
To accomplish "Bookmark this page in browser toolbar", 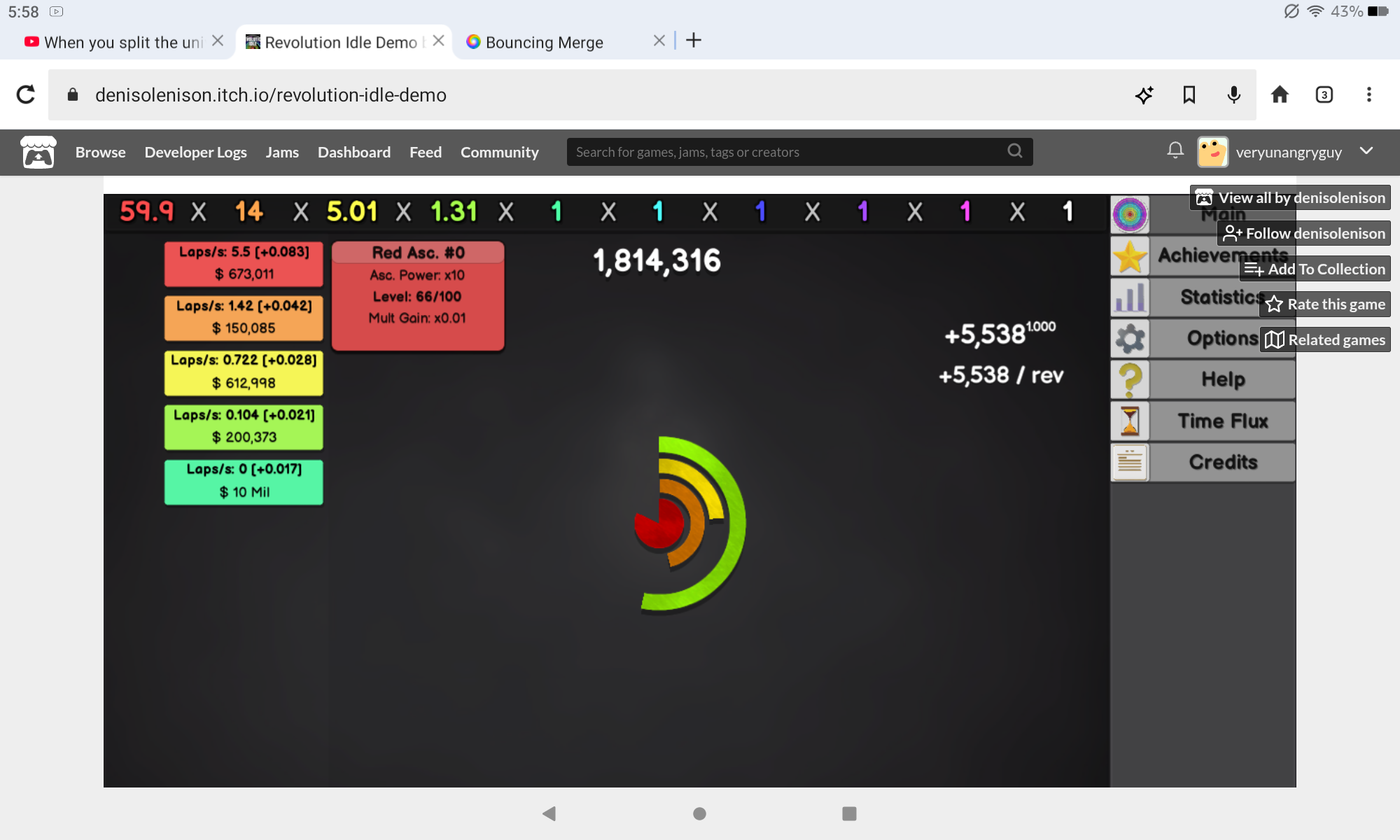I will (x=1189, y=94).
